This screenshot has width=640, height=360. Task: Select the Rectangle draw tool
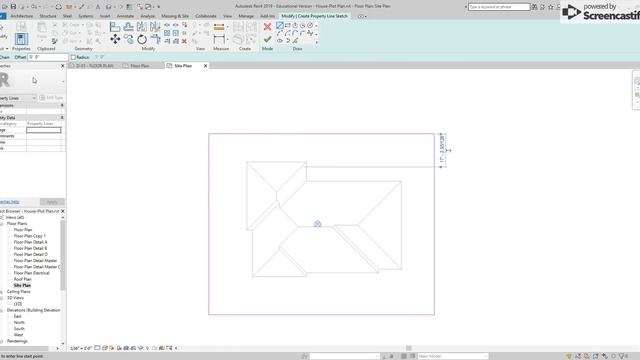point(287,25)
